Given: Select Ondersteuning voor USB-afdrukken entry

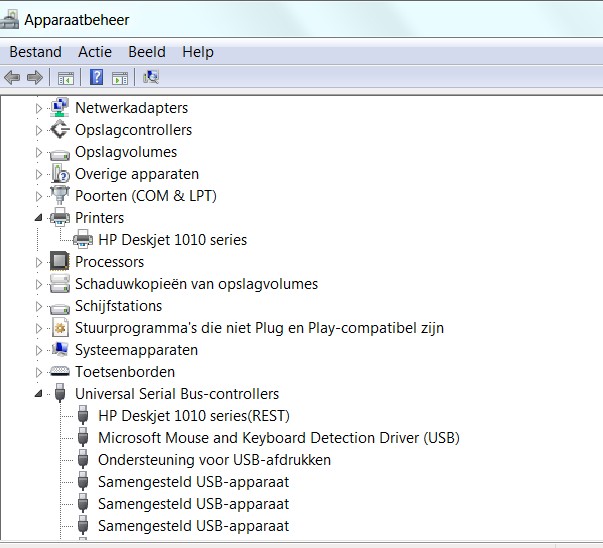Looking at the screenshot, I should tap(214, 460).
